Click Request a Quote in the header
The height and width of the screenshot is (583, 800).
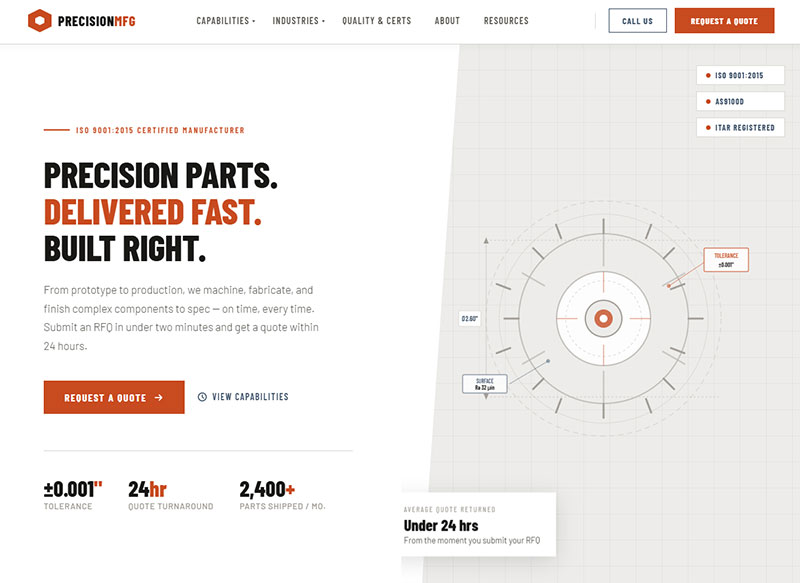[724, 21]
